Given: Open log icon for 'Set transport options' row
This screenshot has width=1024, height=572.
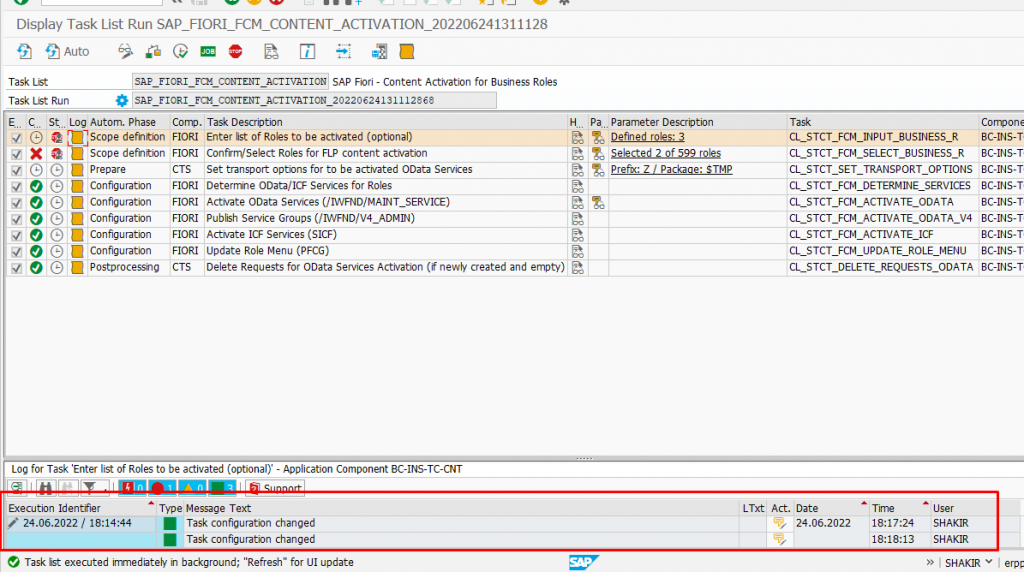Looking at the screenshot, I should [x=77, y=170].
